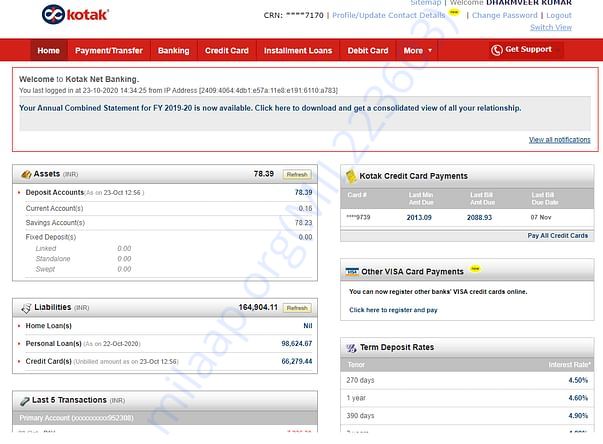Click the Kotak Credit Card Payments icon

coord(351,176)
